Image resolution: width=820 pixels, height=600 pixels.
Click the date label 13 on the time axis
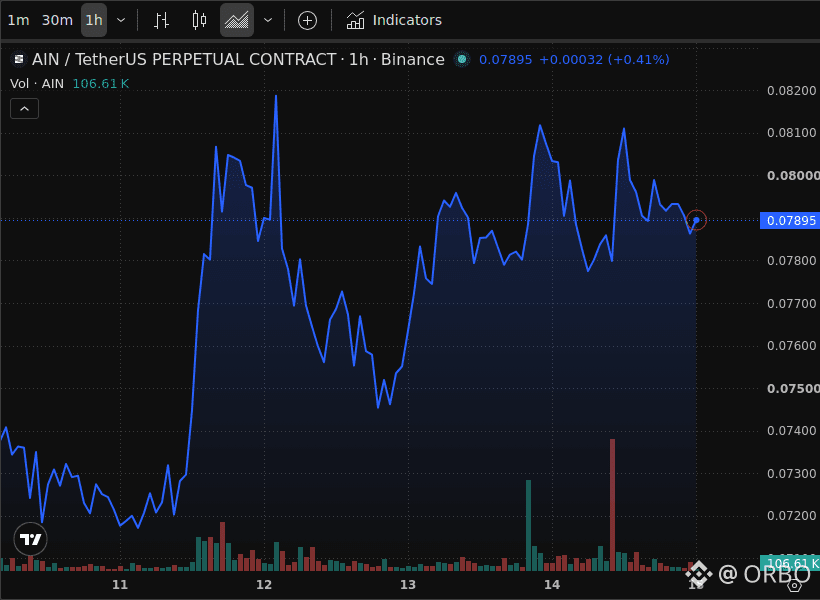pyautogui.click(x=408, y=585)
